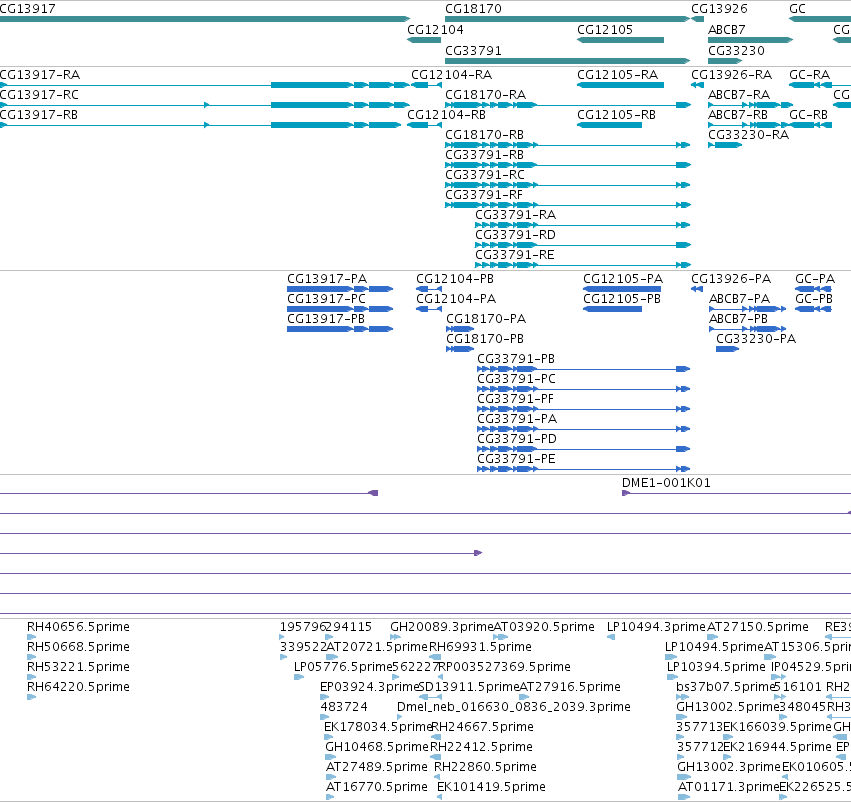
Task: Select the ABCB7 gene label
Action: (727, 30)
